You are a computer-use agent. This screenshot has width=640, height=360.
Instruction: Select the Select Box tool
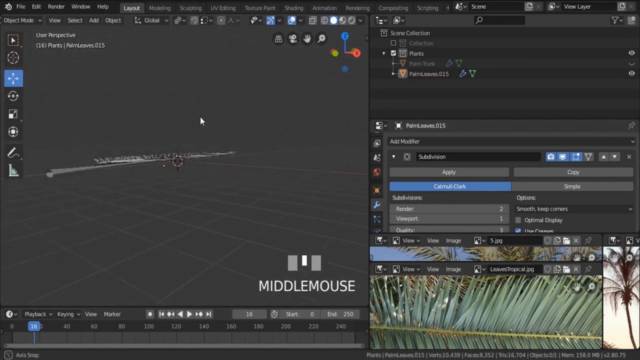pyautogui.click(x=13, y=40)
